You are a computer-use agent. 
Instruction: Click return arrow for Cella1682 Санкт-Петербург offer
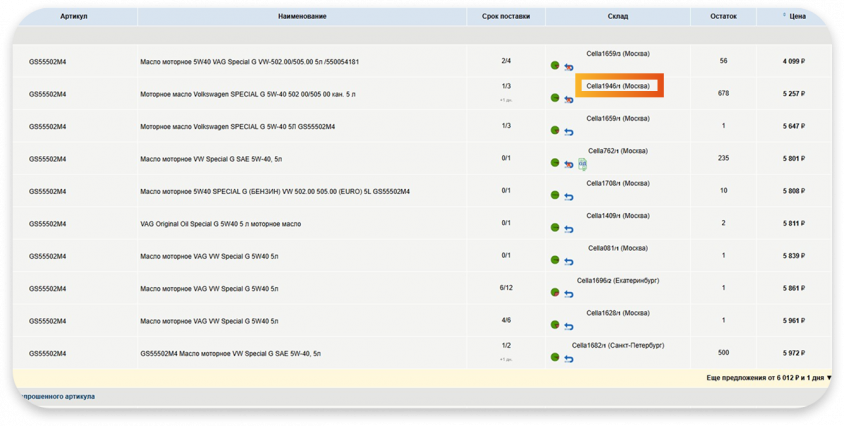coord(568,358)
